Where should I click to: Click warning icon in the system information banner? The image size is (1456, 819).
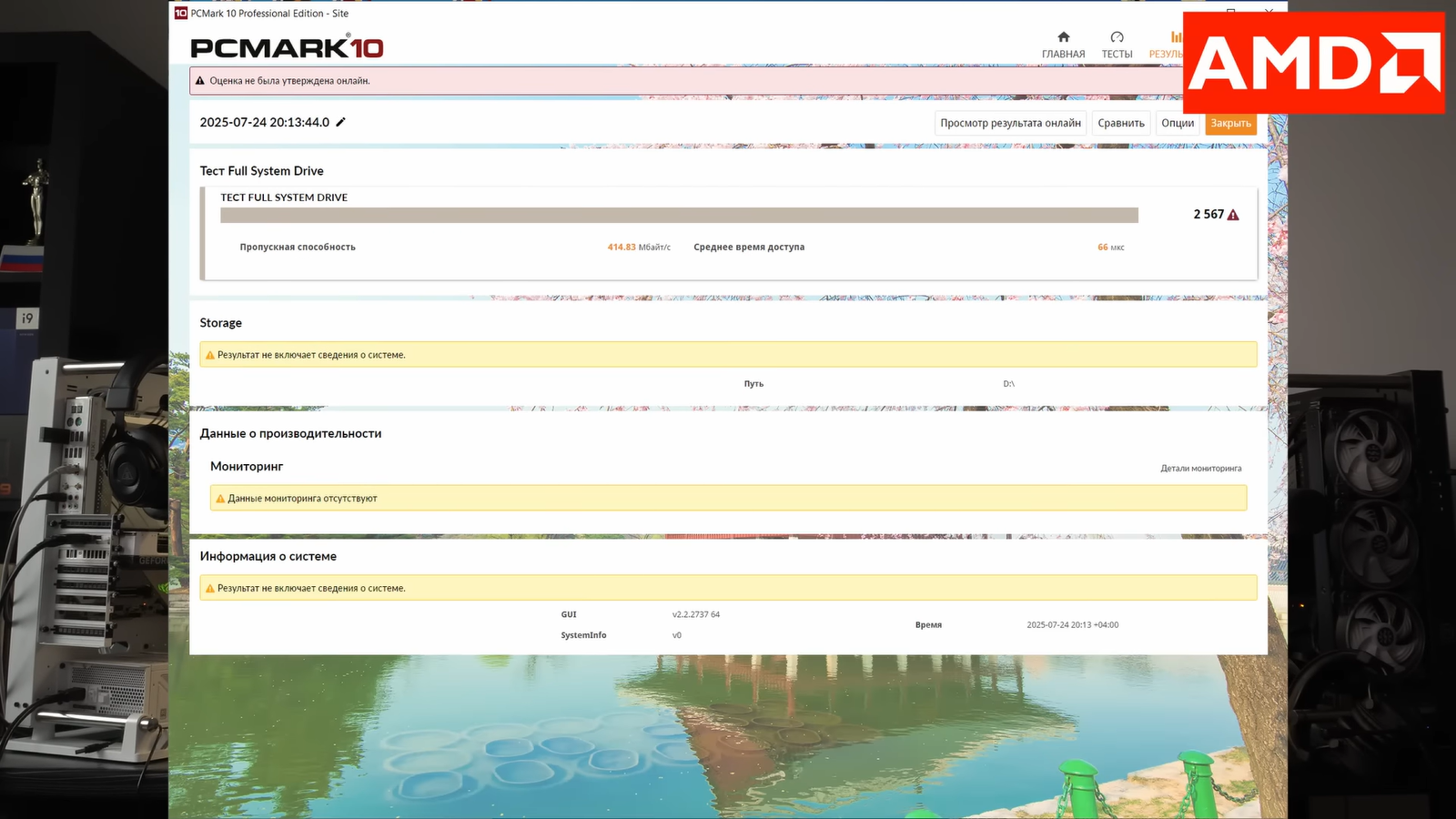coord(210,589)
